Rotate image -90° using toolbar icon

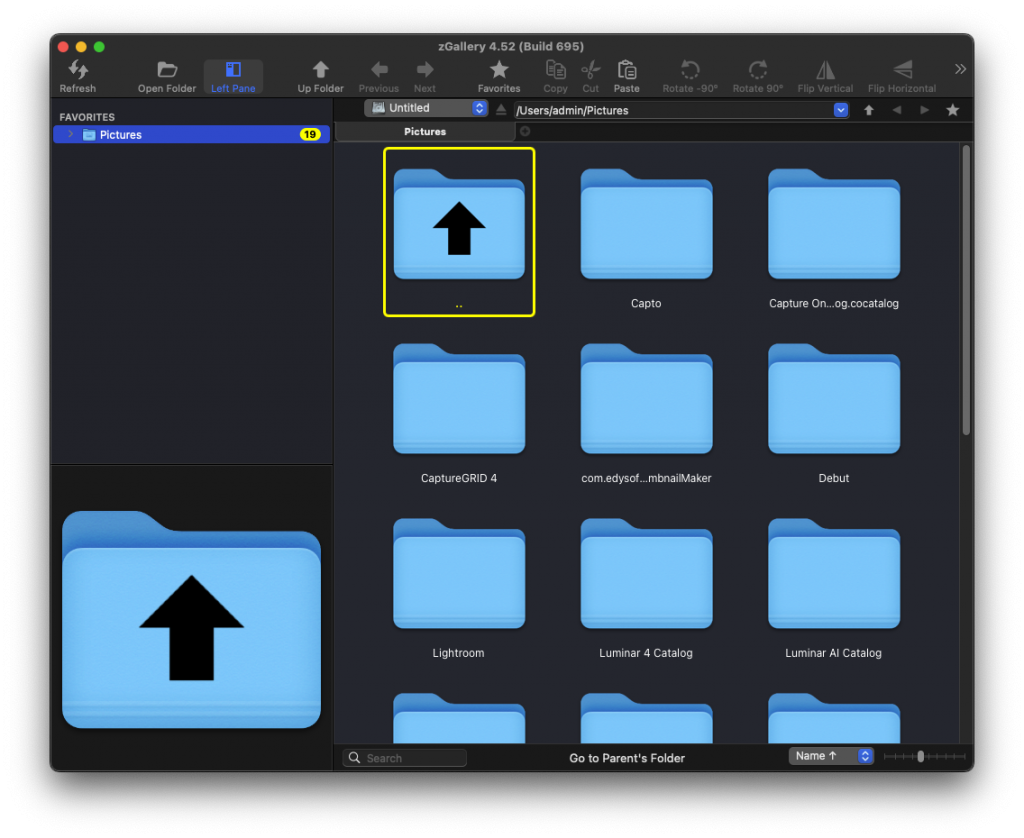click(690, 69)
